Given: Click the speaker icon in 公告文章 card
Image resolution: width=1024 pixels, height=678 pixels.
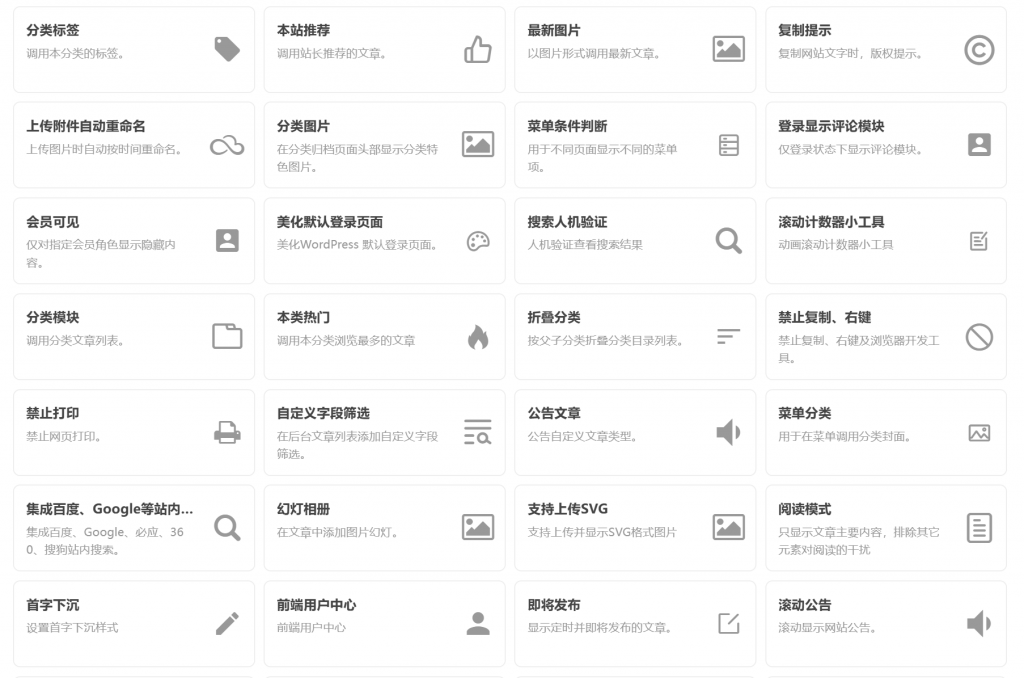Looking at the screenshot, I should (x=728, y=432).
